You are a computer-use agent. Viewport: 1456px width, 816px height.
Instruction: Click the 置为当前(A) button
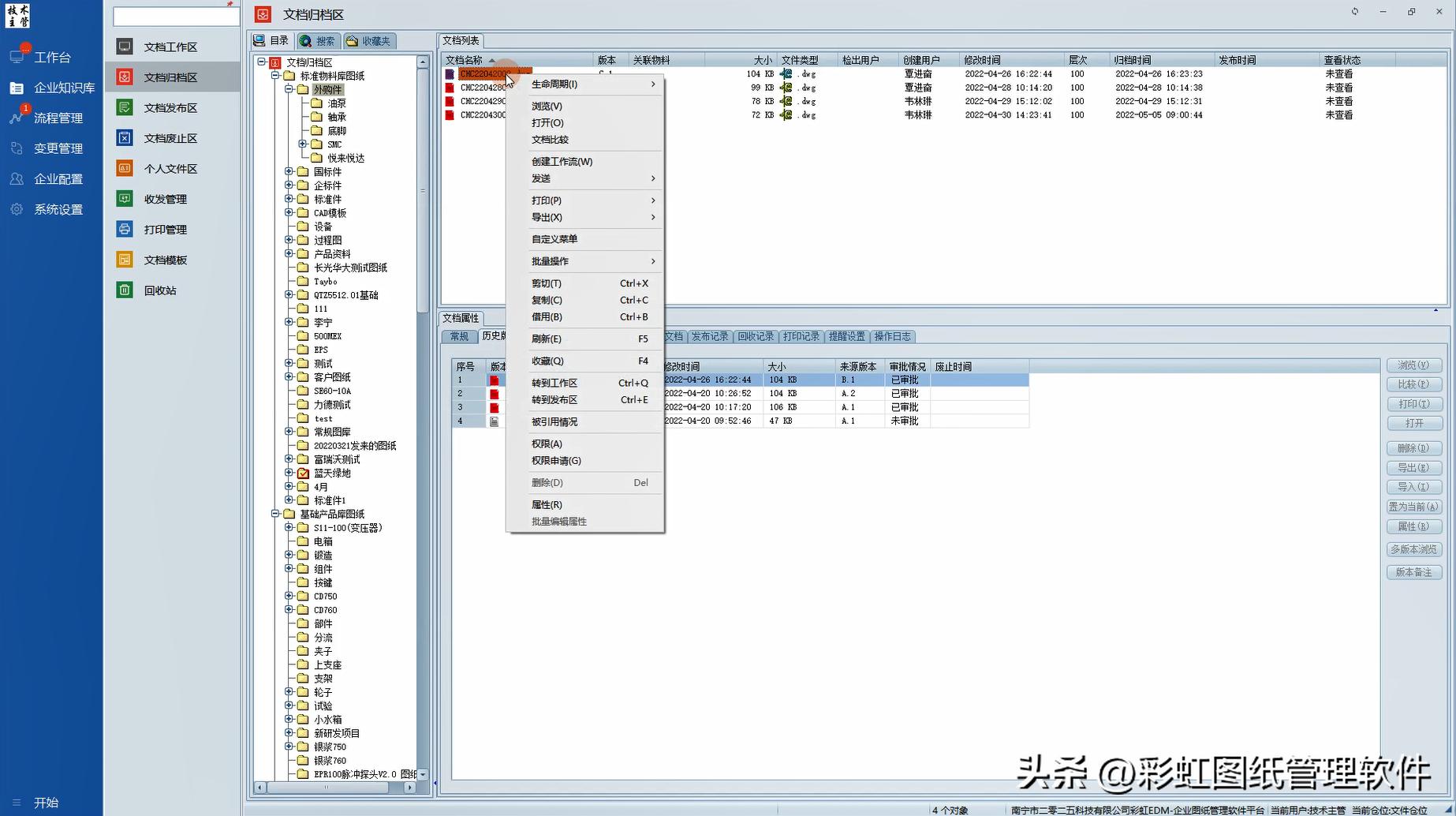1413,507
